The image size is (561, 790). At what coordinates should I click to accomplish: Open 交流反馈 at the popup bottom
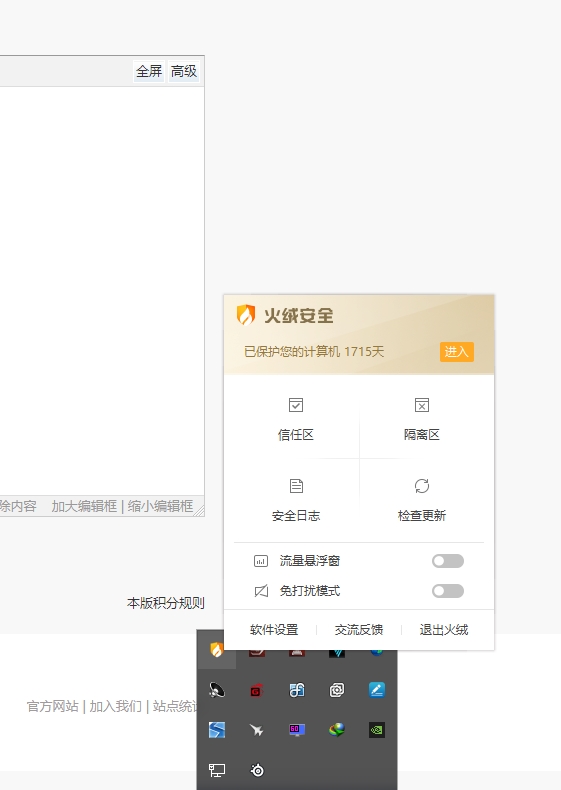(x=359, y=629)
